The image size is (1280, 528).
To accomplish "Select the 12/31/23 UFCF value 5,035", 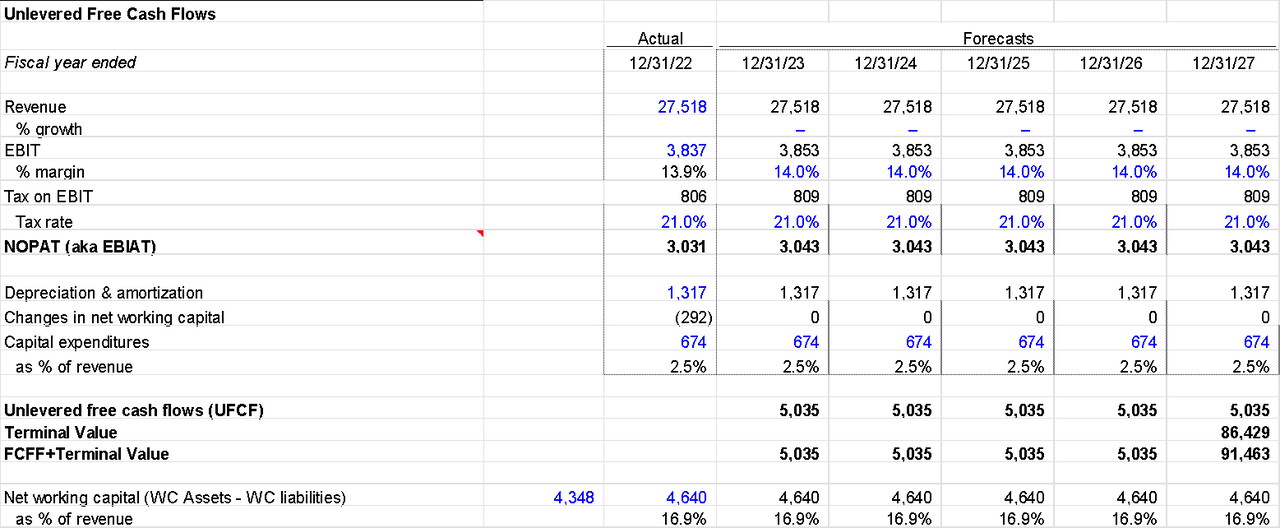I will (x=799, y=410).
